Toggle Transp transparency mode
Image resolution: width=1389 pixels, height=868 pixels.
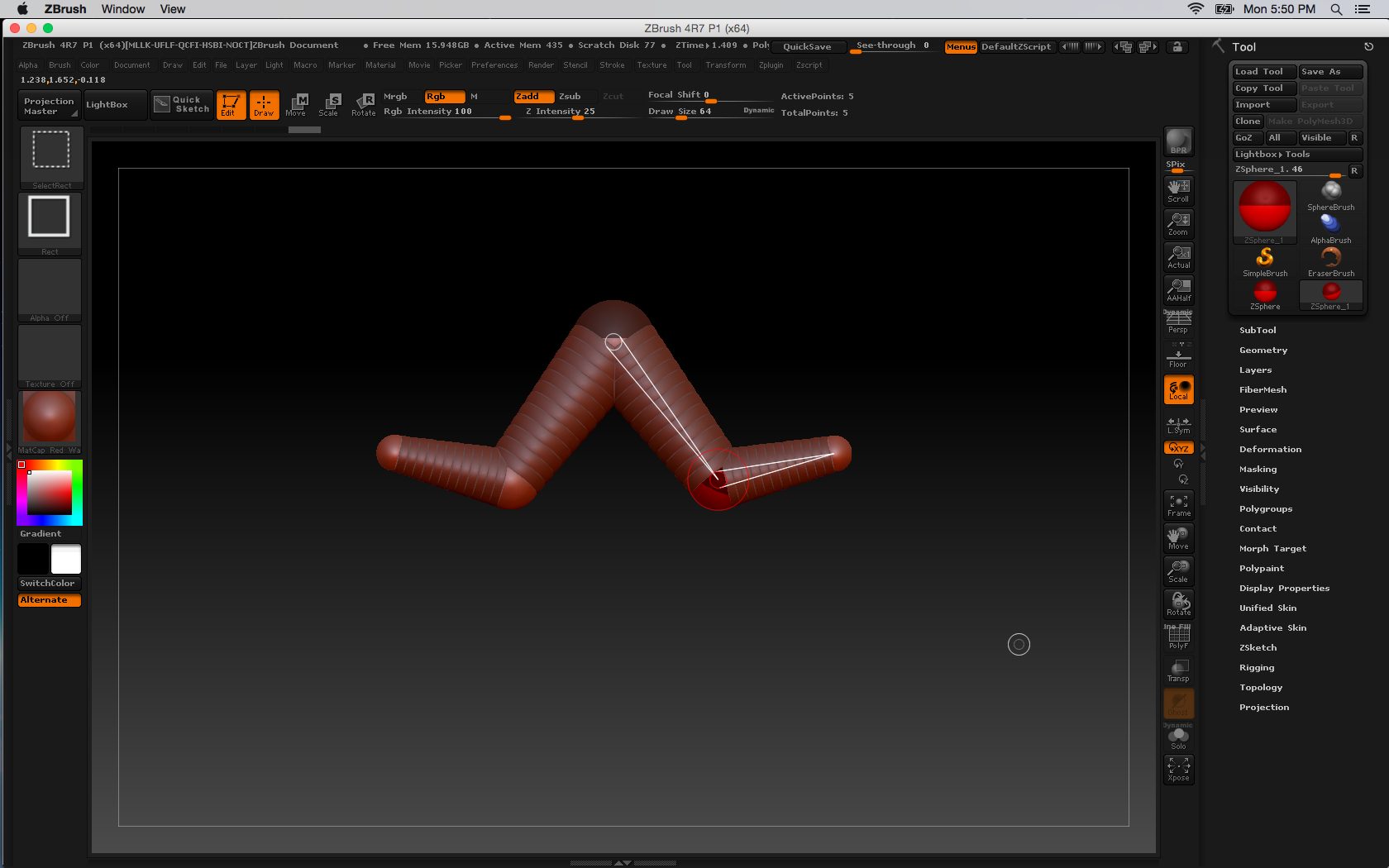pyautogui.click(x=1178, y=670)
